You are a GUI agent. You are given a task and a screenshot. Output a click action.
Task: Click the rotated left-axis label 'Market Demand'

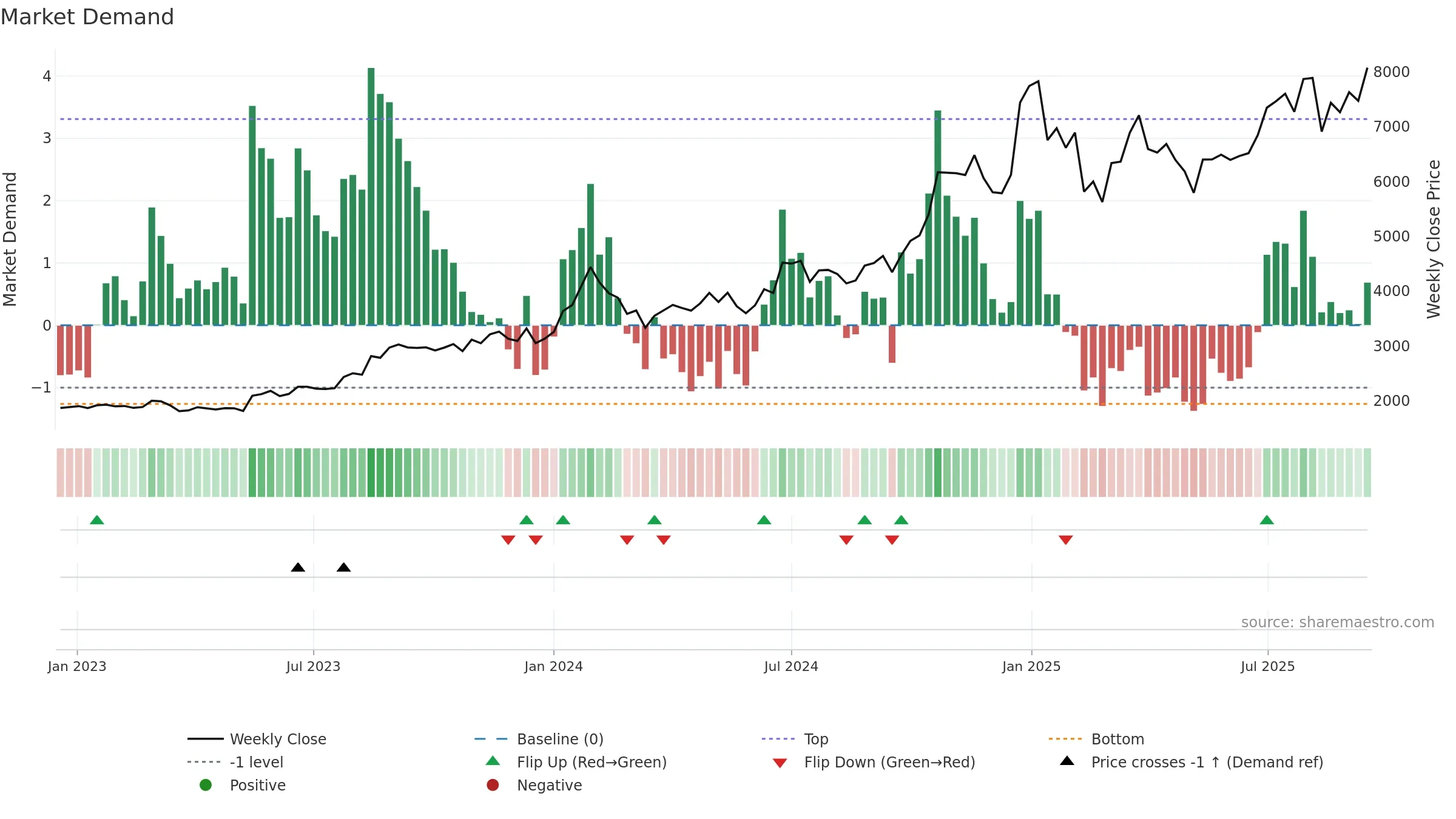[10, 239]
